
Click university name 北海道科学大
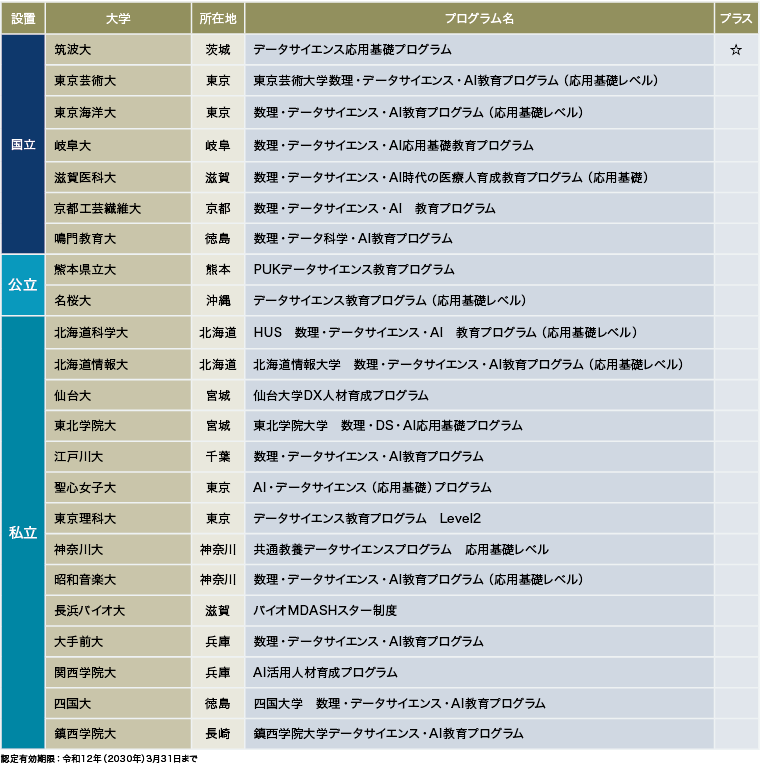point(91,333)
